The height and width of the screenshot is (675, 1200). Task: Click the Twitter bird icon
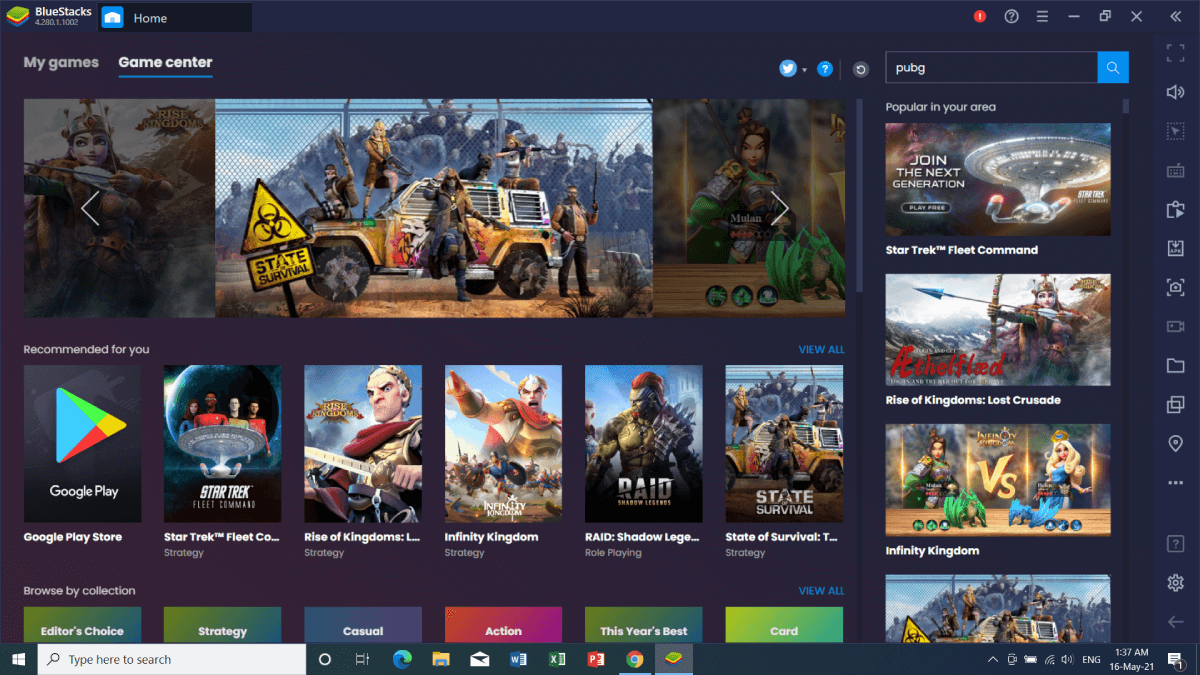pos(788,69)
